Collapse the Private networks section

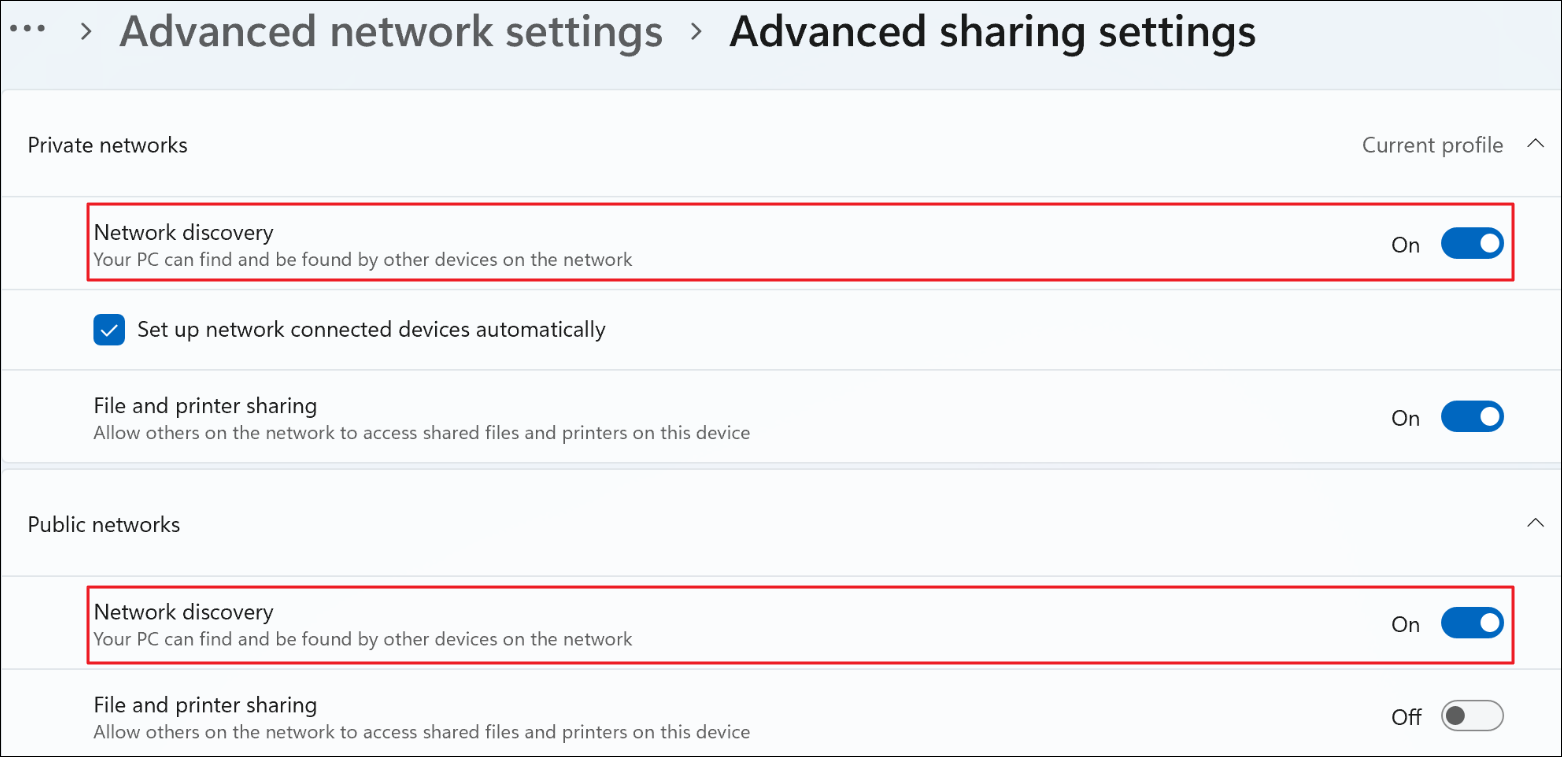pos(1535,144)
